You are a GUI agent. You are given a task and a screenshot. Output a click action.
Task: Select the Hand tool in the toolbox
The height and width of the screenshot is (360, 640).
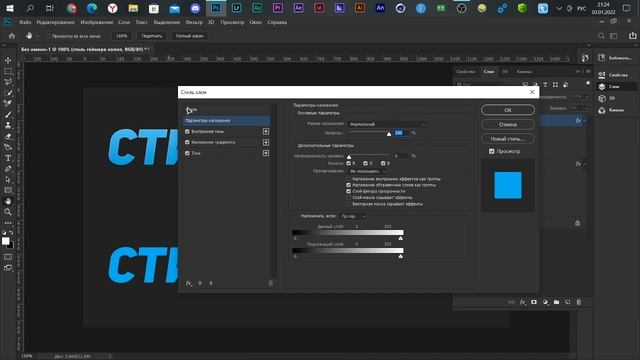pos(8,201)
